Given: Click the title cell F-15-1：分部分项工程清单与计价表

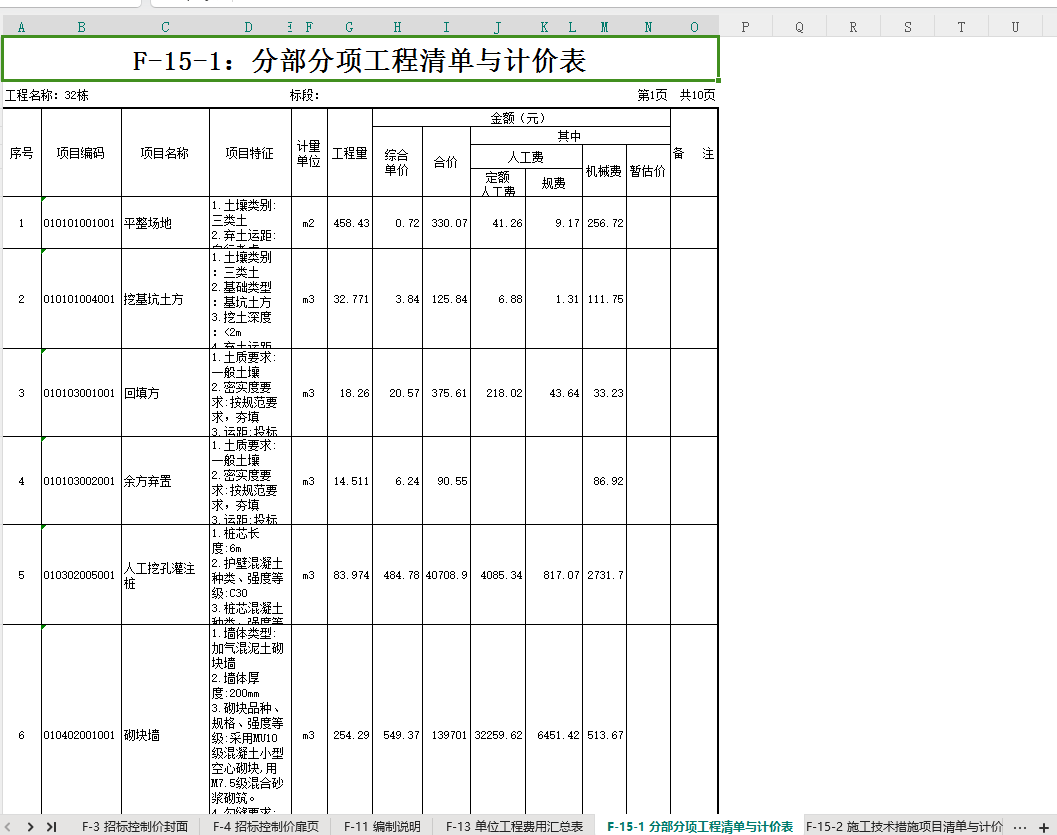Looking at the screenshot, I should tap(360, 60).
